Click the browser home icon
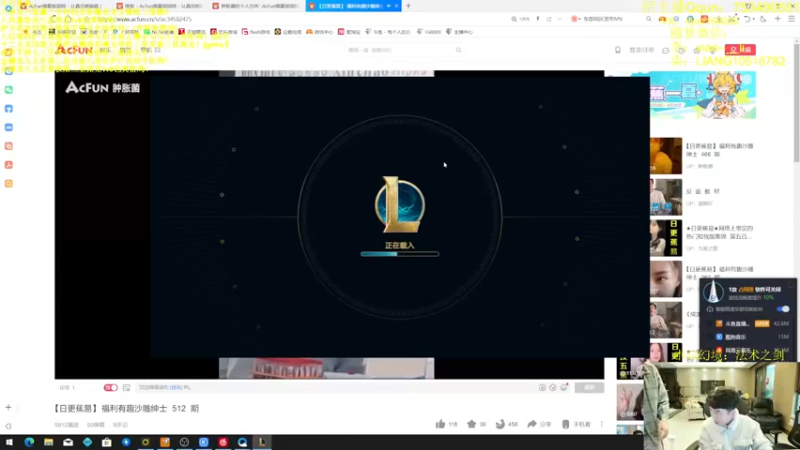The image size is (800, 450). point(68,19)
